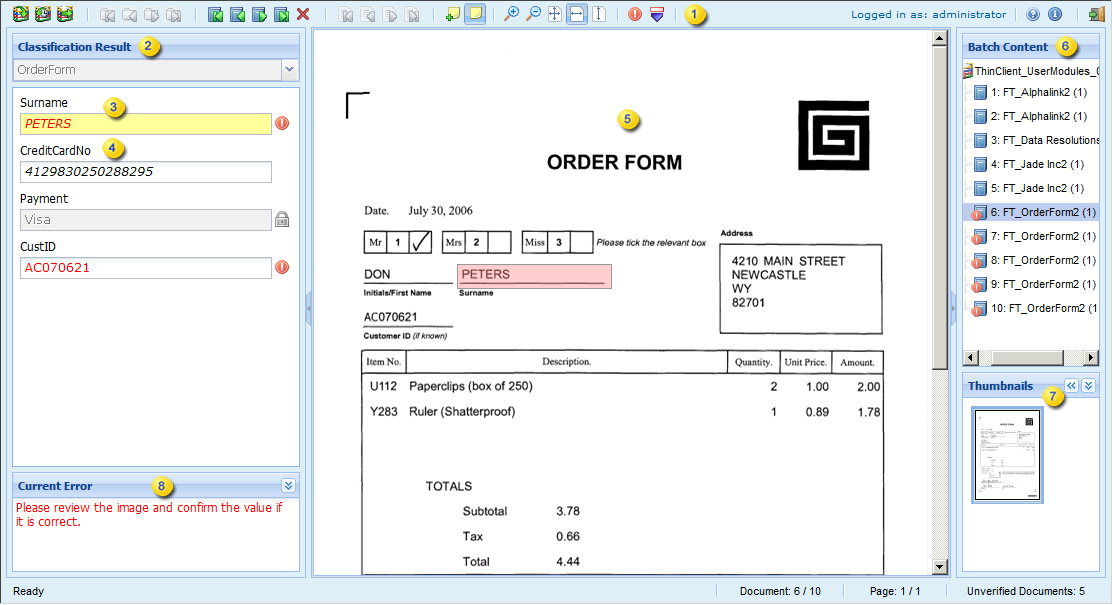Zoom out of the document image
Viewport: 1112px width, 605px height.
[x=532, y=13]
